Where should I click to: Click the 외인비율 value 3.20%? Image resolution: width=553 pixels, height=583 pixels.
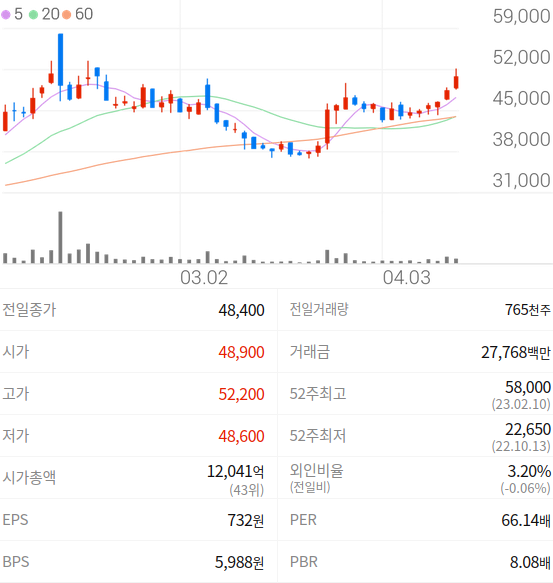click(529, 471)
